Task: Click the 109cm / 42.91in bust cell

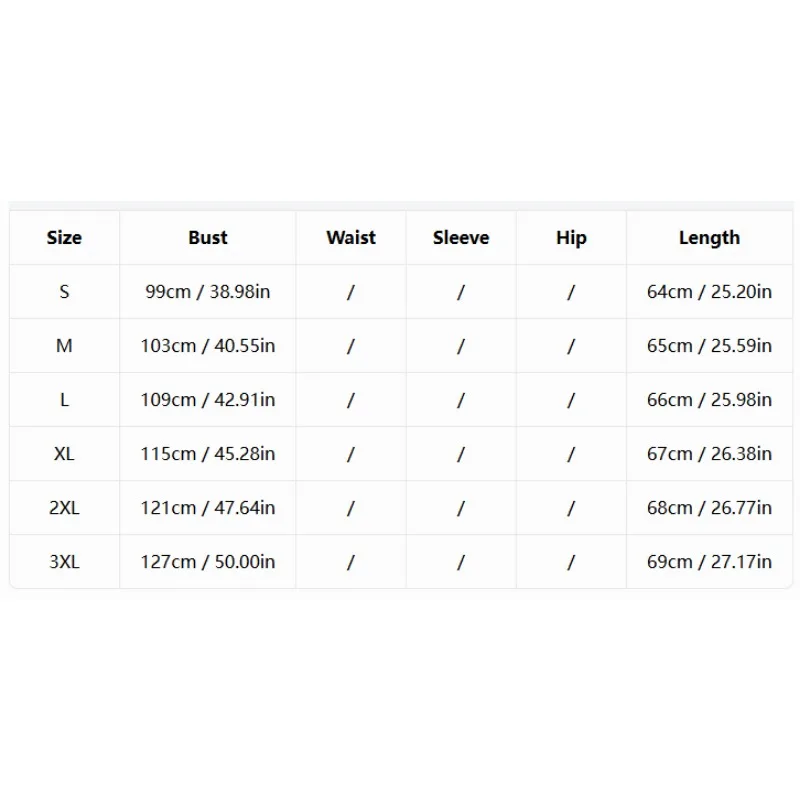Action: [208, 400]
